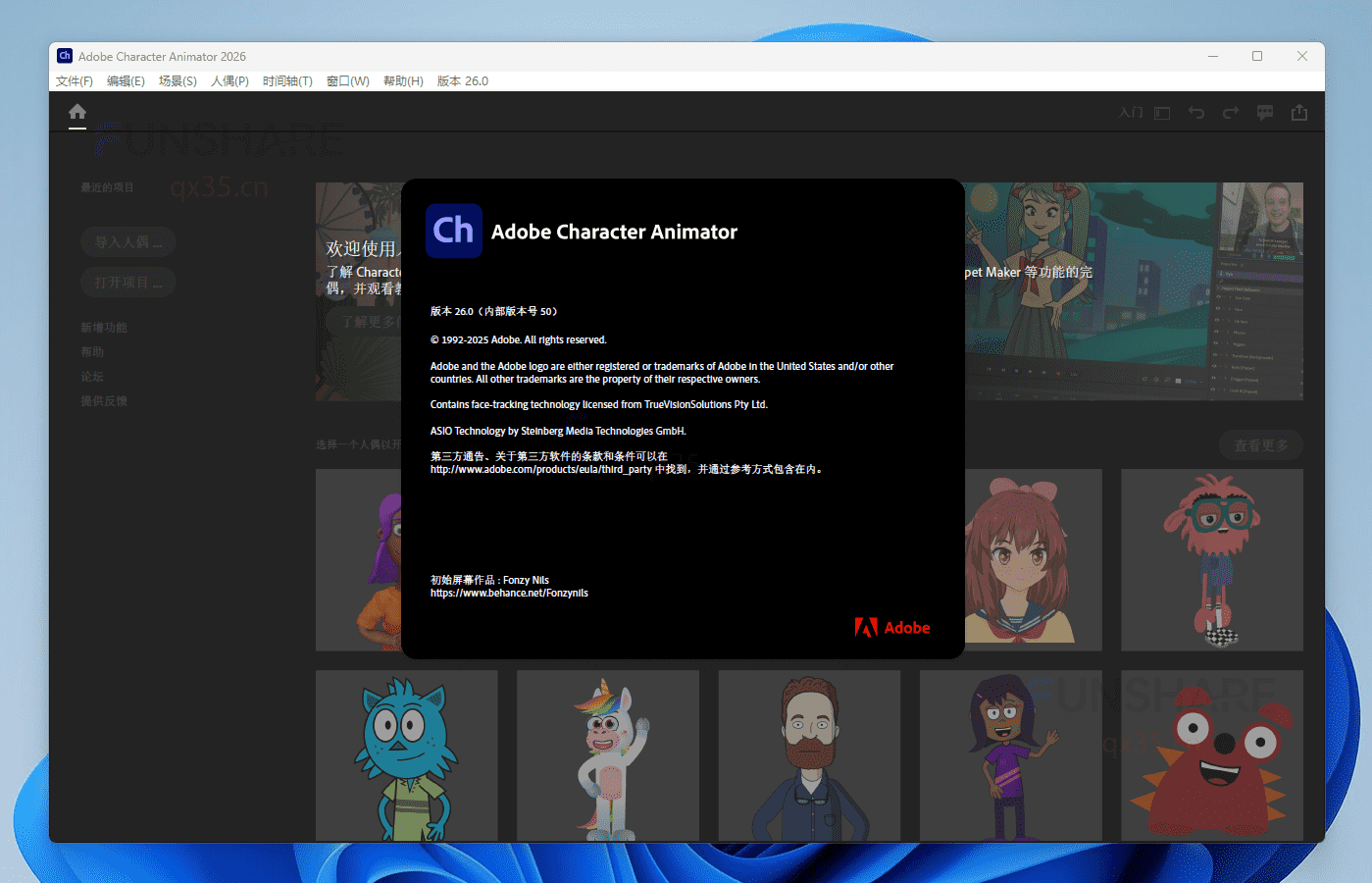
Task: Open the 论坛 link in sidebar
Action: point(92,376)
